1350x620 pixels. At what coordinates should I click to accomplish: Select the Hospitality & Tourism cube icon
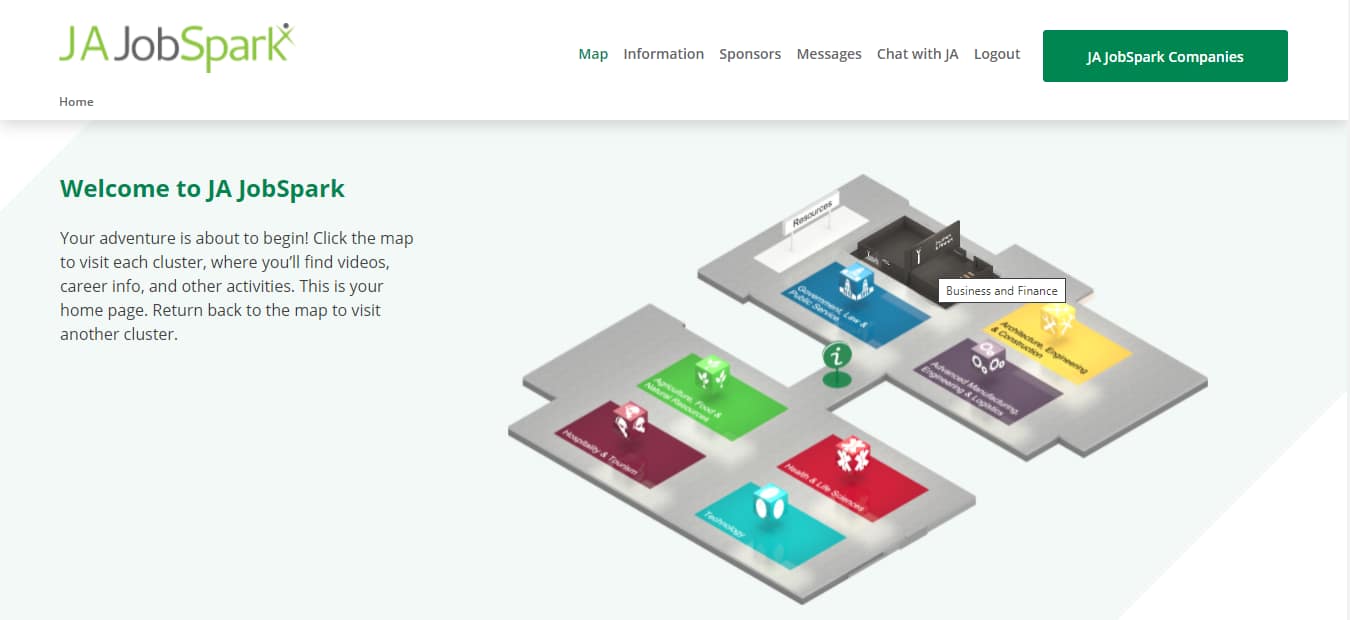click(630, 420)
